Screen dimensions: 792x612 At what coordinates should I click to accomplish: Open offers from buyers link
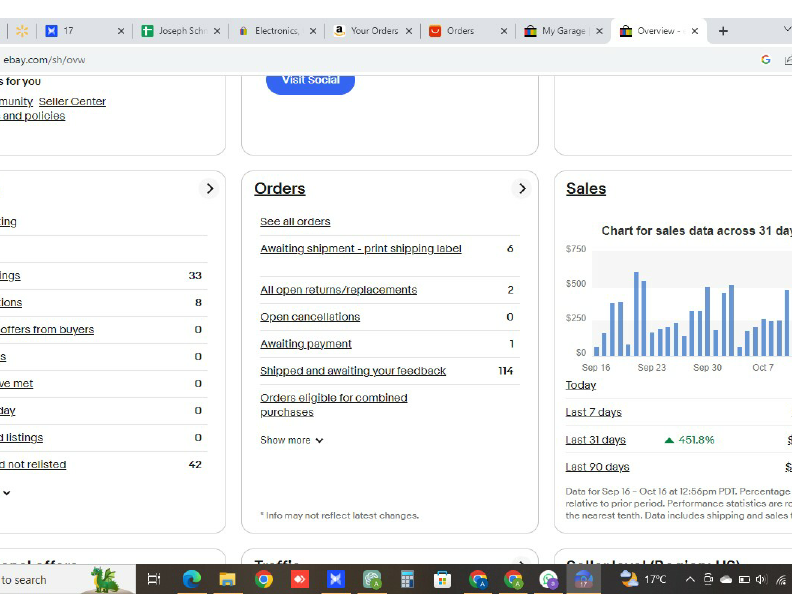tap(47, 329)
